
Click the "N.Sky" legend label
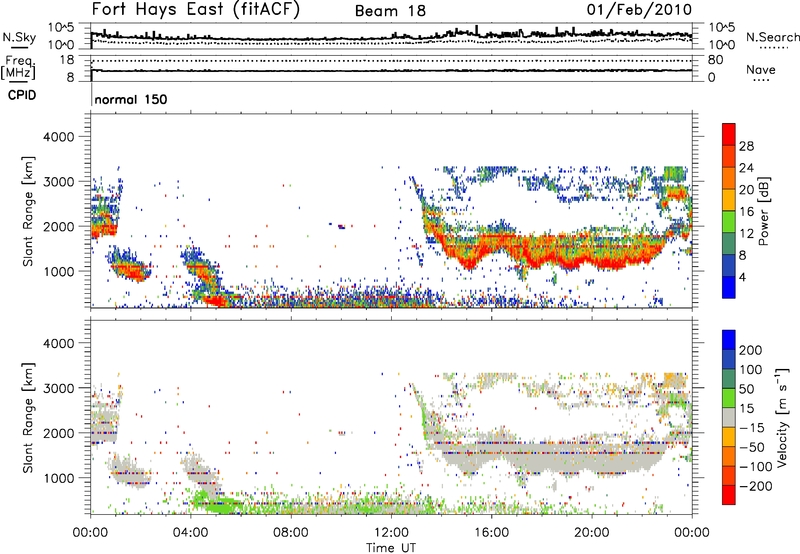pyautogui.click(x=19, y=37)
